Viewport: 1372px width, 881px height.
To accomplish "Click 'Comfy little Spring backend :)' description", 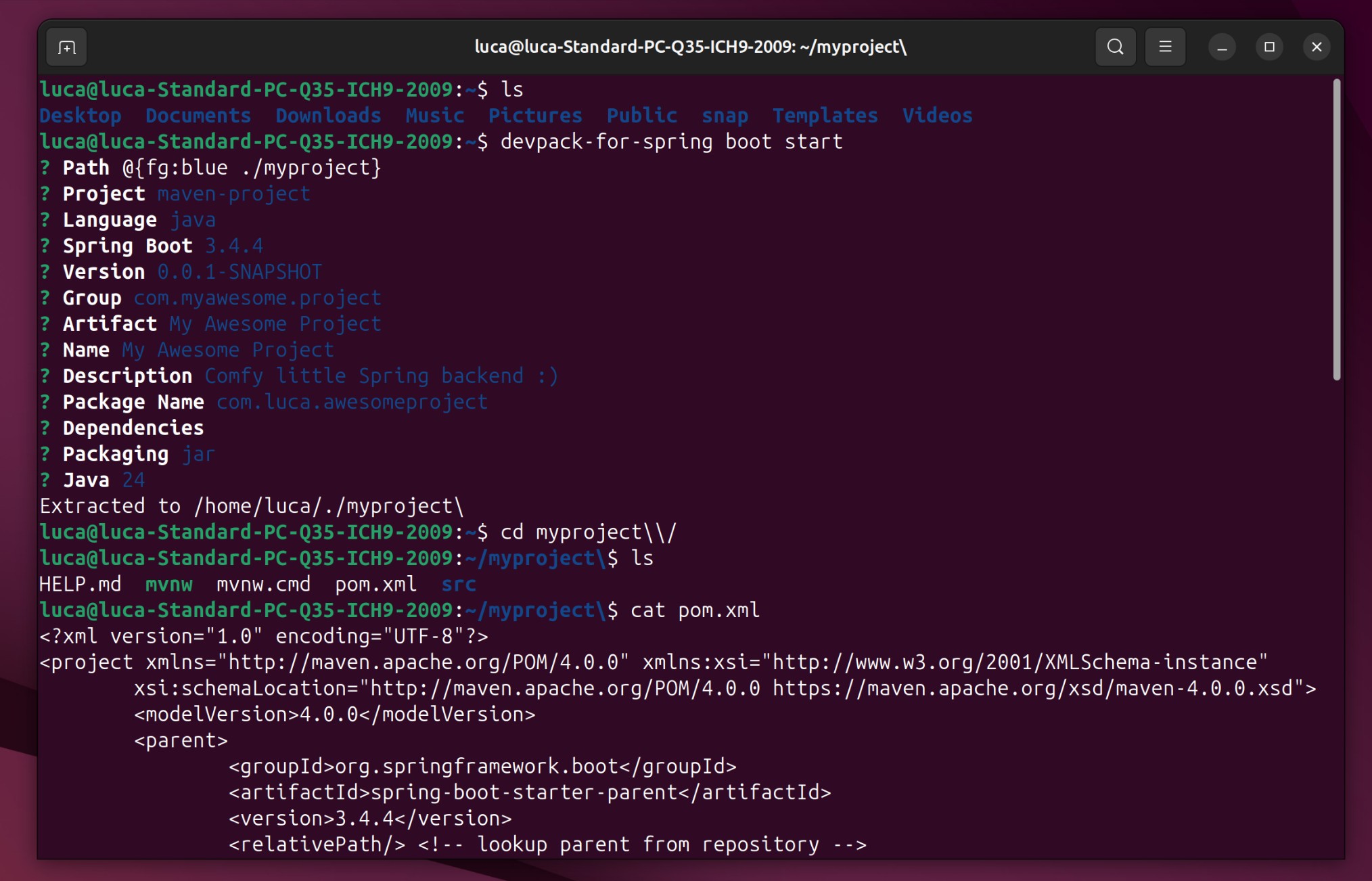I will 382,376.
